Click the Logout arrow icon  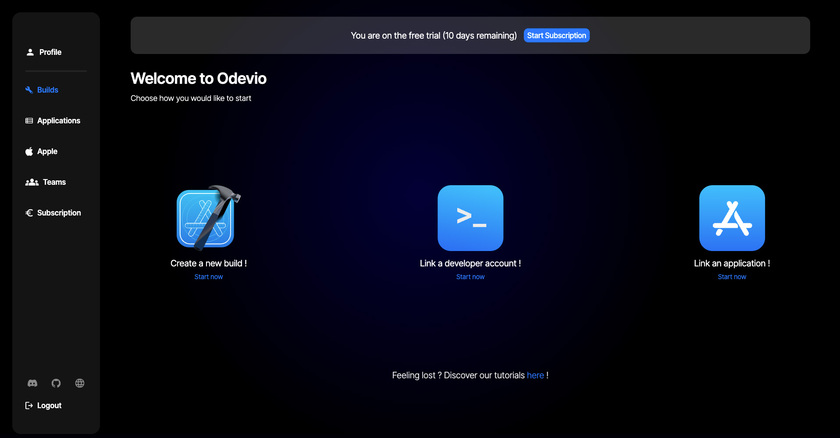29,406
